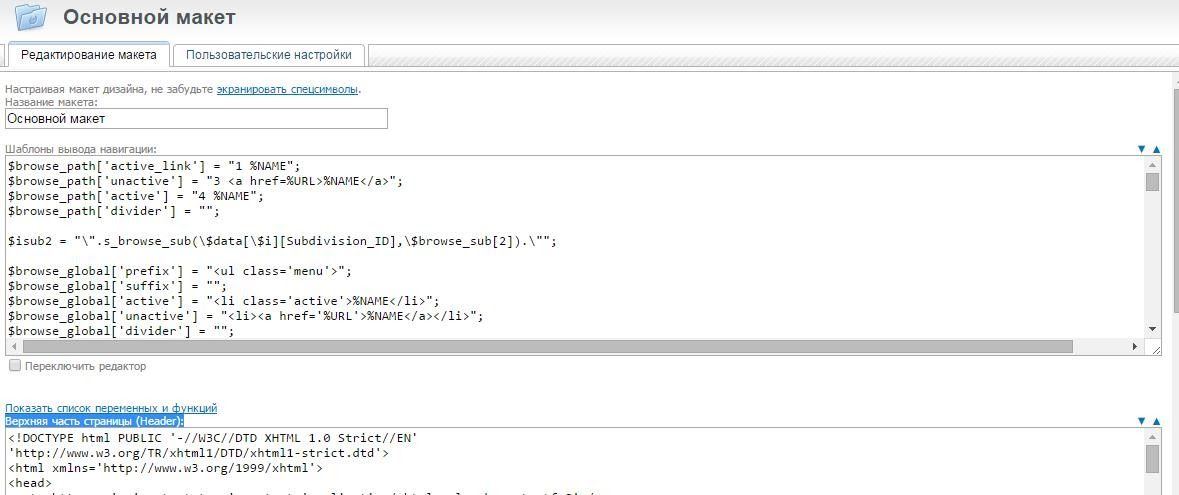This screenshot has width=1179, height=495.
Task: Shrink navigation templates area with down triangle
Action: click(x=1141, y=150)
